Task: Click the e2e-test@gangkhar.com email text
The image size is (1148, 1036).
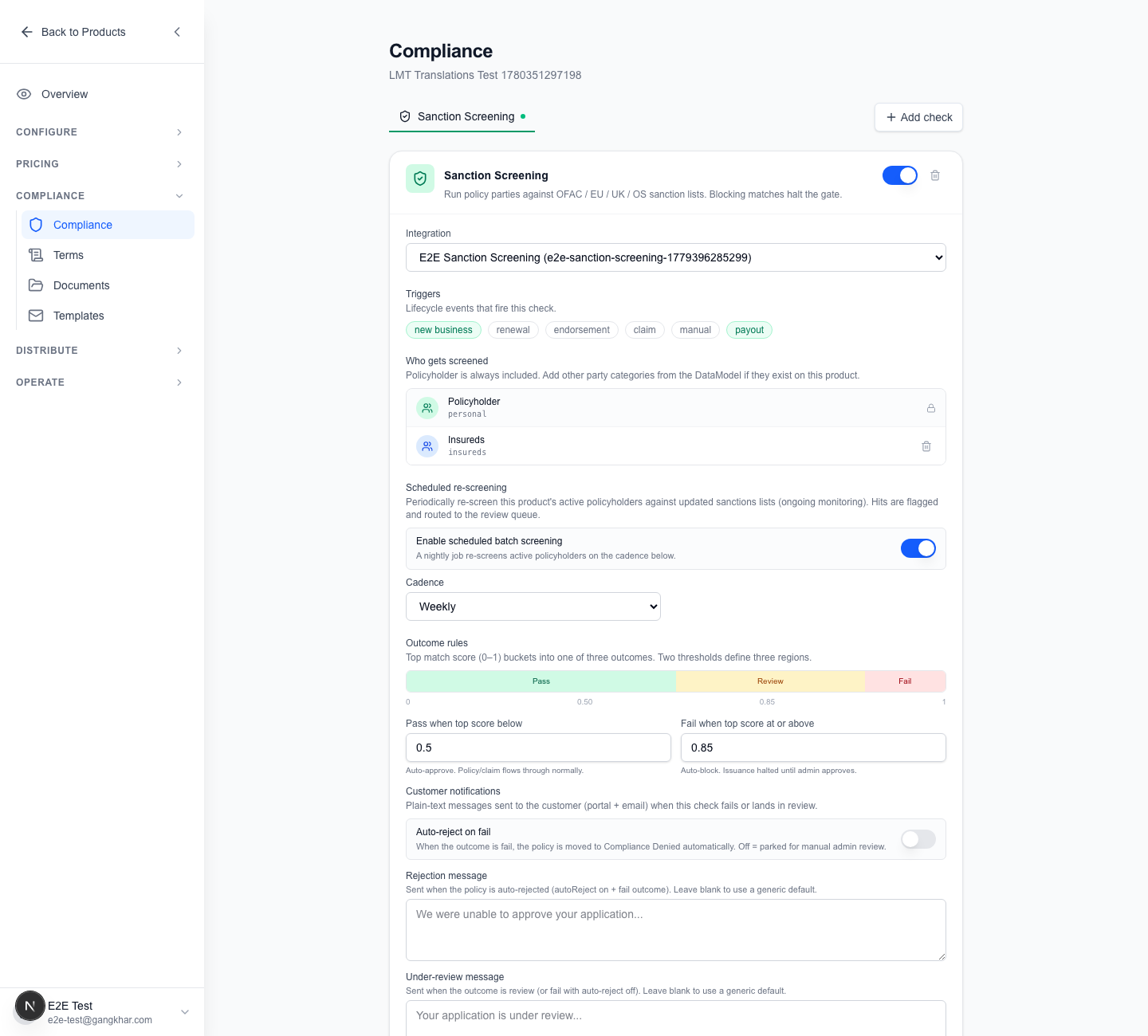Action: (100, 1020)
